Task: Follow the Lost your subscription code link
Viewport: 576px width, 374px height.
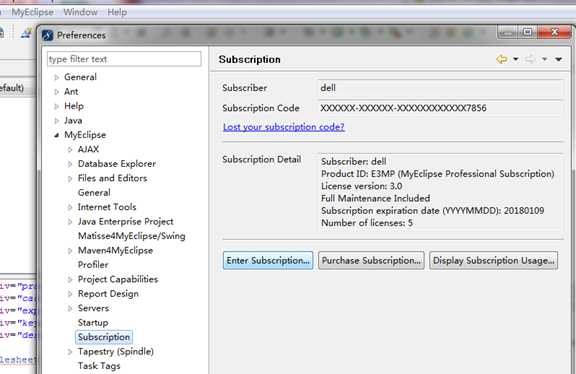Action: pyautogui.click(x=284, y=127)
